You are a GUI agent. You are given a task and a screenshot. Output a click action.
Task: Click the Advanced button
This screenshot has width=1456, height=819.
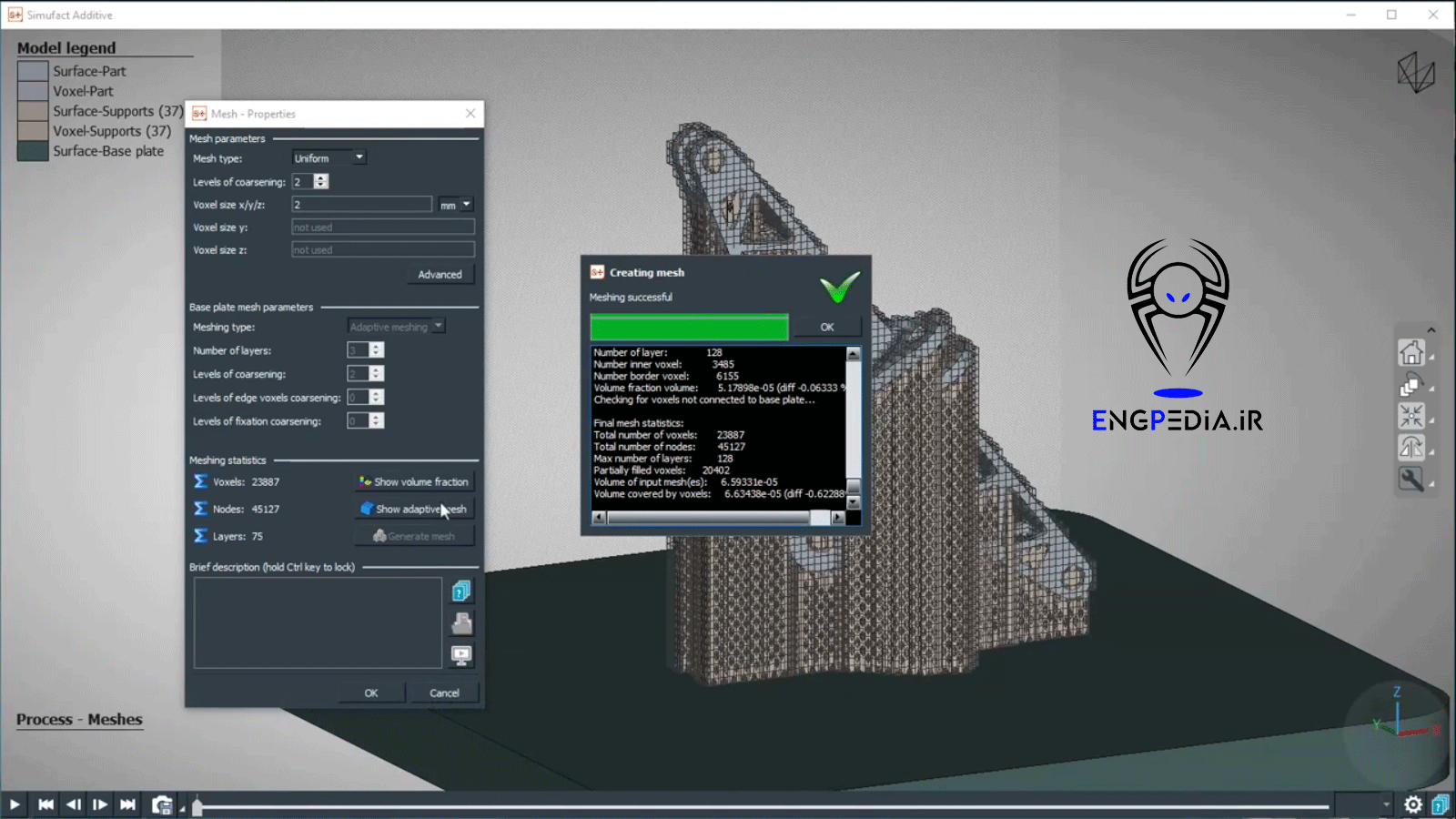[440, 274]
